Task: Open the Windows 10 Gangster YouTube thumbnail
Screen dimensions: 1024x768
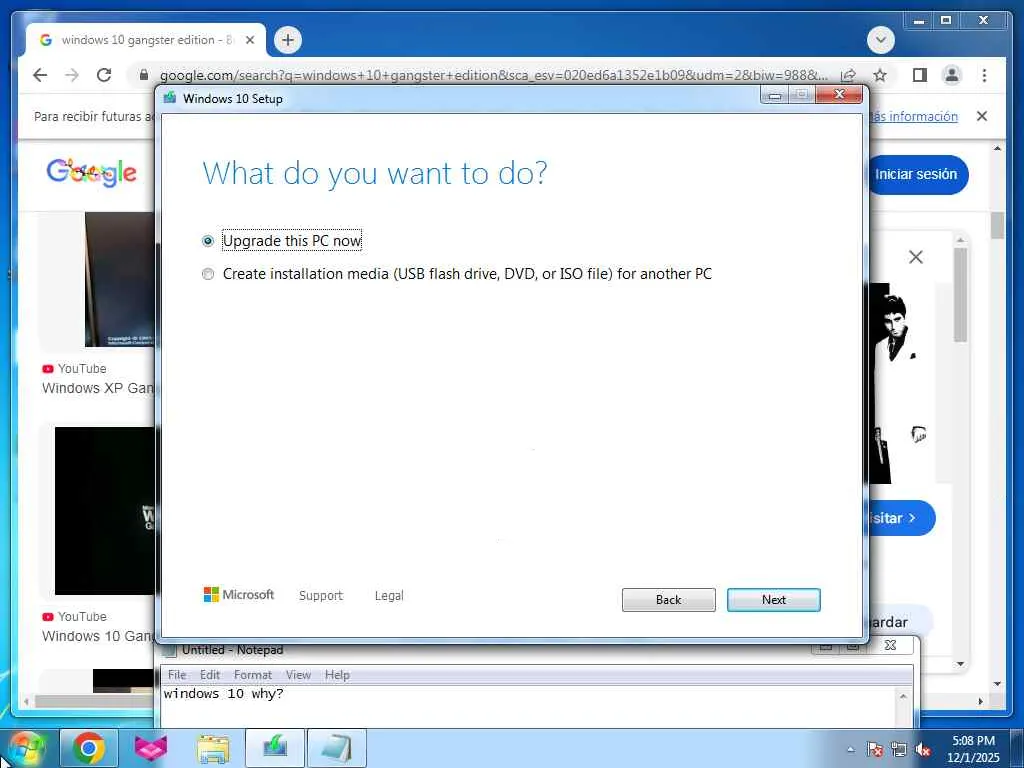Action: [x=104, y=511]
